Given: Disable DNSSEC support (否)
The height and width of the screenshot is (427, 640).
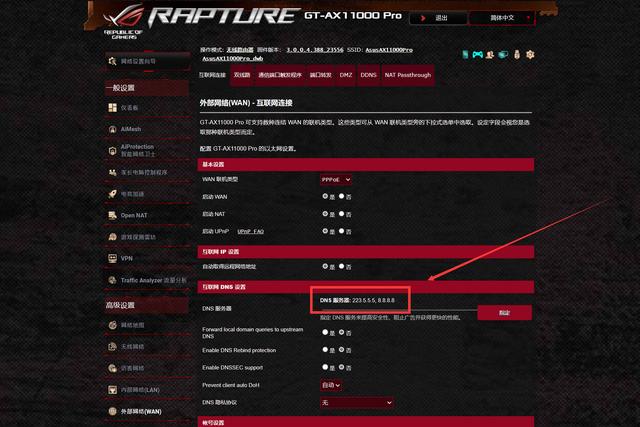Looking at the screenshot, I should (x=342, y=367).
